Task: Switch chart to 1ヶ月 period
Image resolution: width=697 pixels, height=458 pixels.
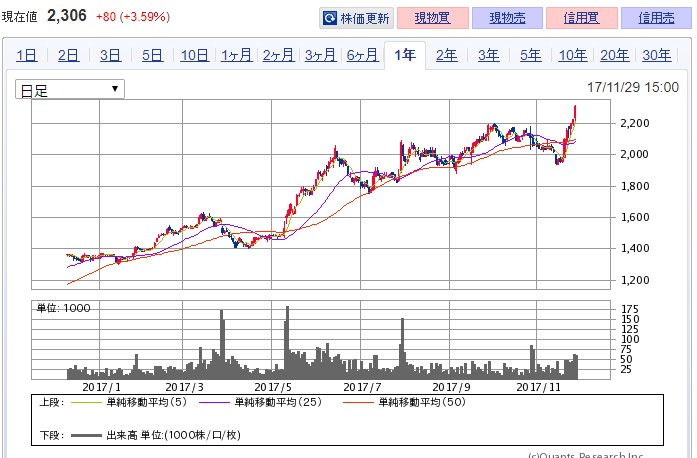Action: (x=236, y=55)
